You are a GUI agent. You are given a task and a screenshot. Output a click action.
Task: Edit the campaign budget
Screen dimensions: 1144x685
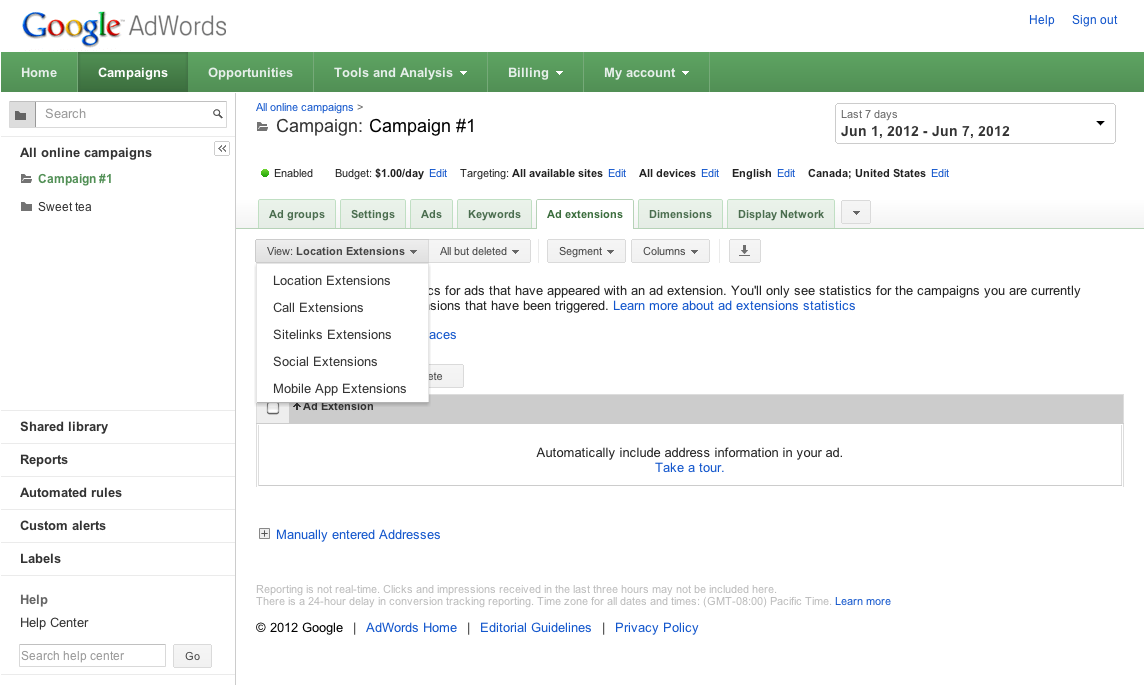[438, 173]
